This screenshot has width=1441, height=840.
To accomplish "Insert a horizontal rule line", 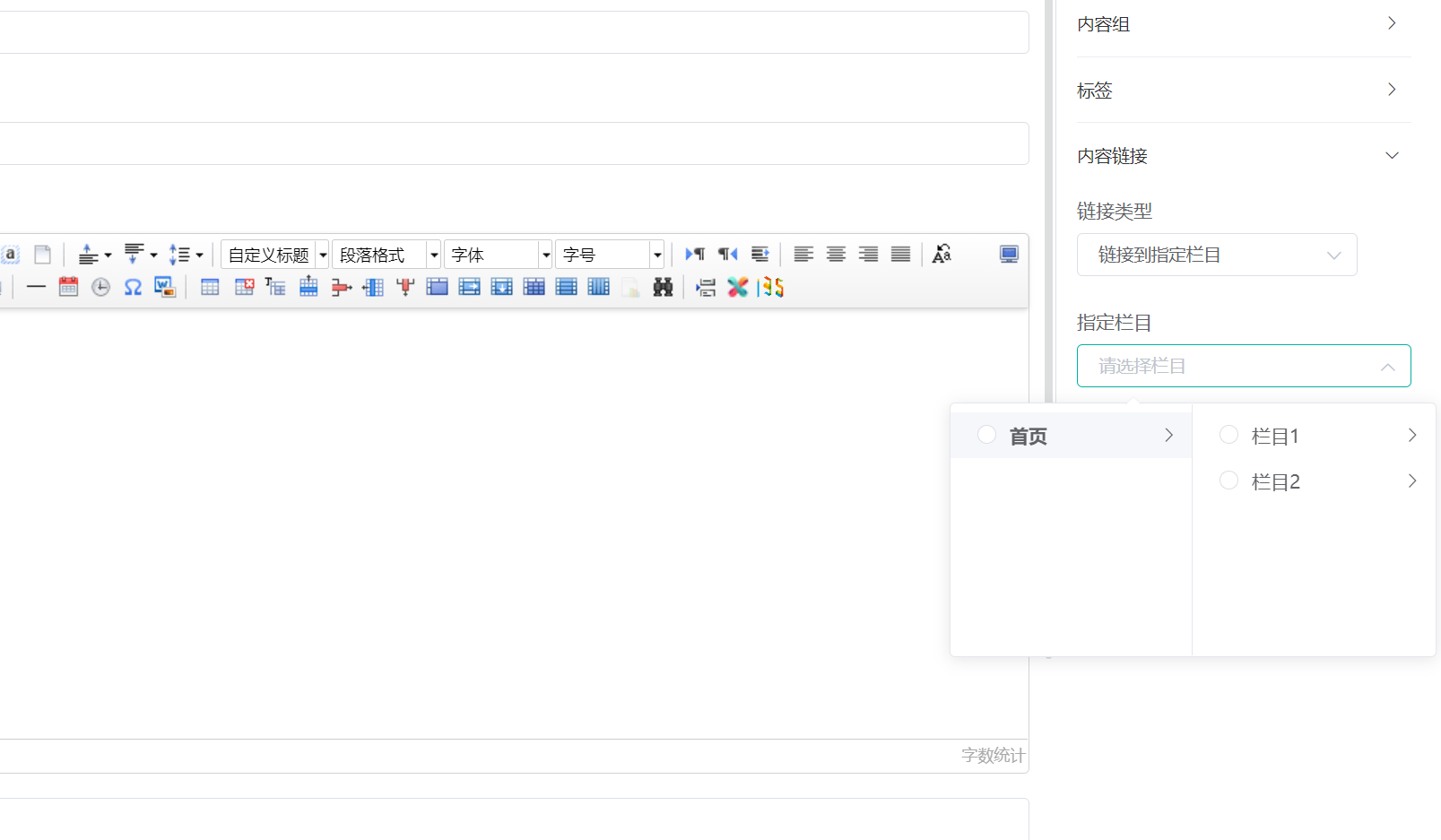I will click(36, 287).
